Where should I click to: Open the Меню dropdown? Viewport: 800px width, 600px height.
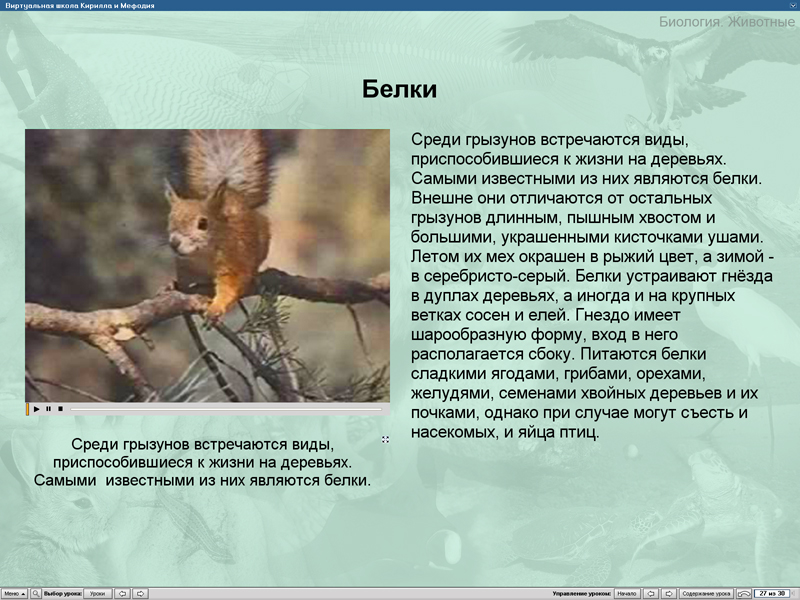(x=13, y=593)
